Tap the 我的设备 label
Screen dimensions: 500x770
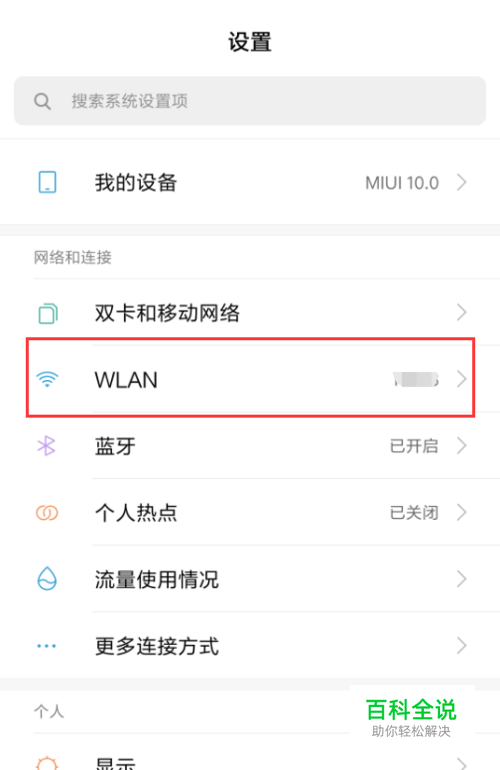point(136,183)
